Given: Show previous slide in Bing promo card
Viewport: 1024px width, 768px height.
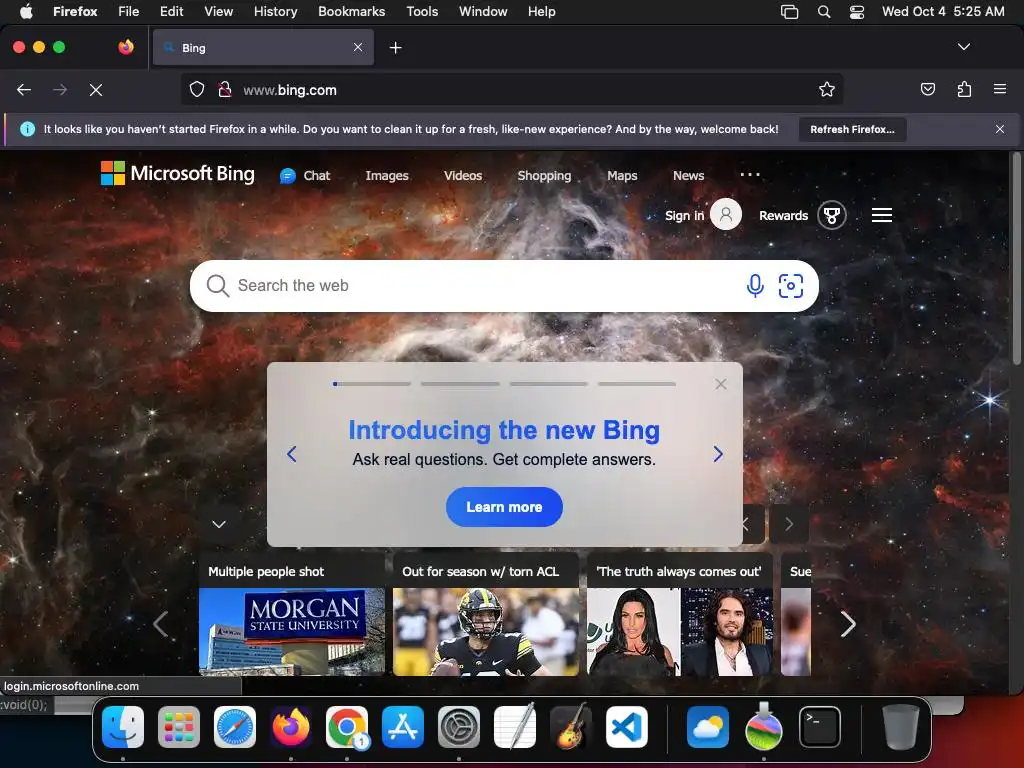Looking at the screenshot, I should [292, 454].
